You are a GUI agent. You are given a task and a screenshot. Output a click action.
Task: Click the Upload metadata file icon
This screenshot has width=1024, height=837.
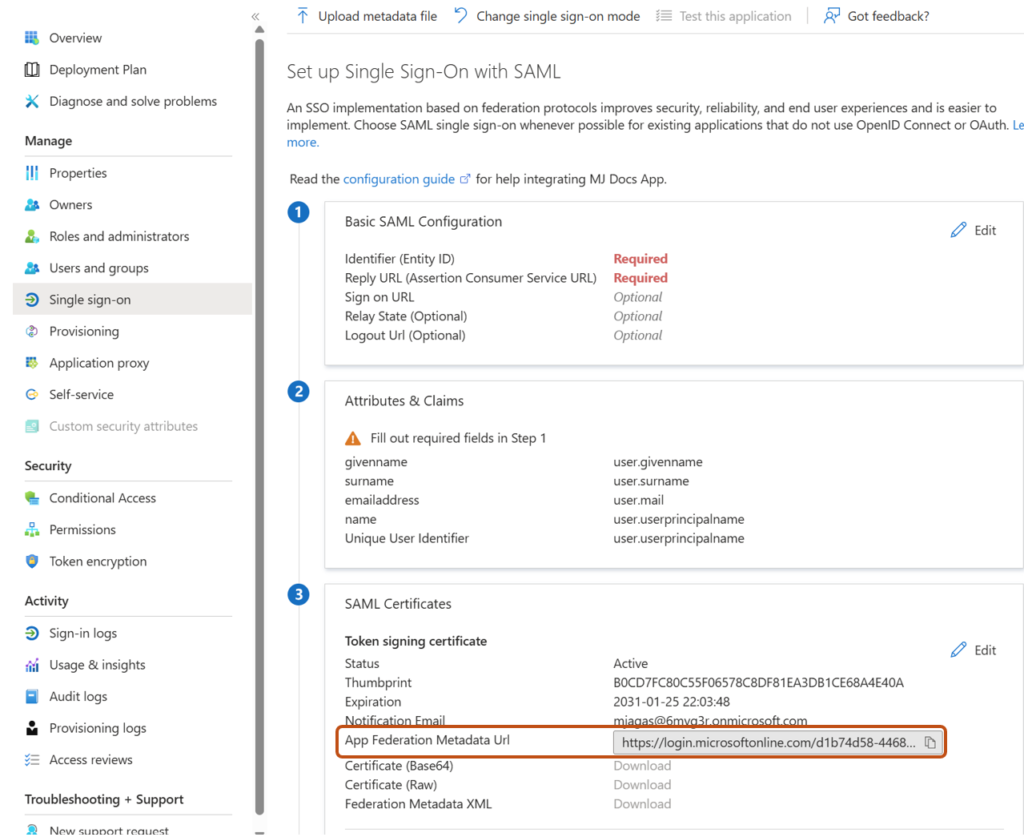tap(303, 16)
